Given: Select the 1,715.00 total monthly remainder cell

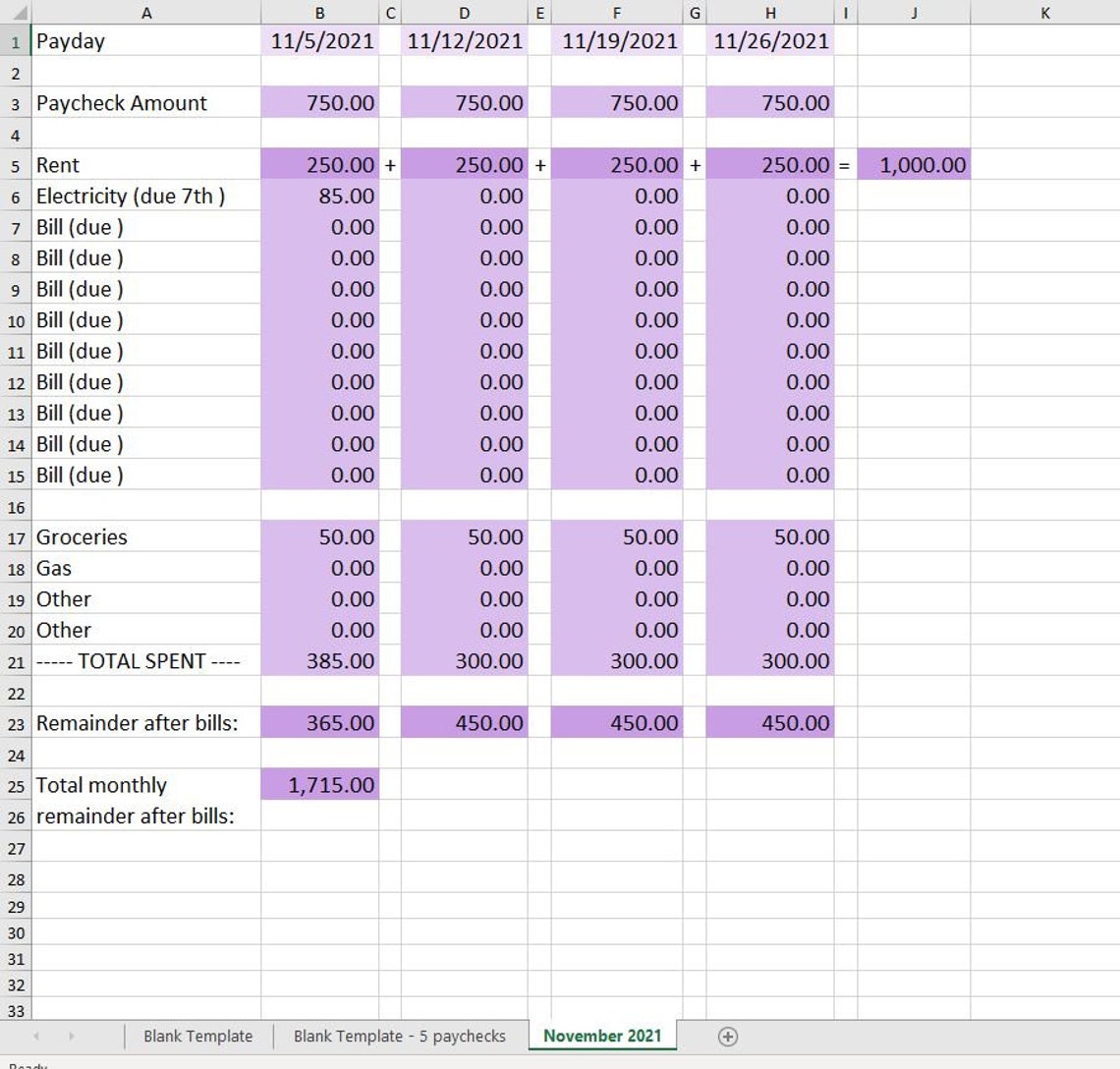Looking at the screenshot, I should point(318,785).
